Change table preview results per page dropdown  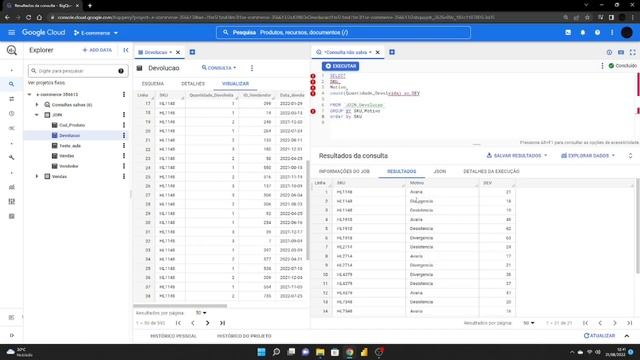click(x=201, y=313)
